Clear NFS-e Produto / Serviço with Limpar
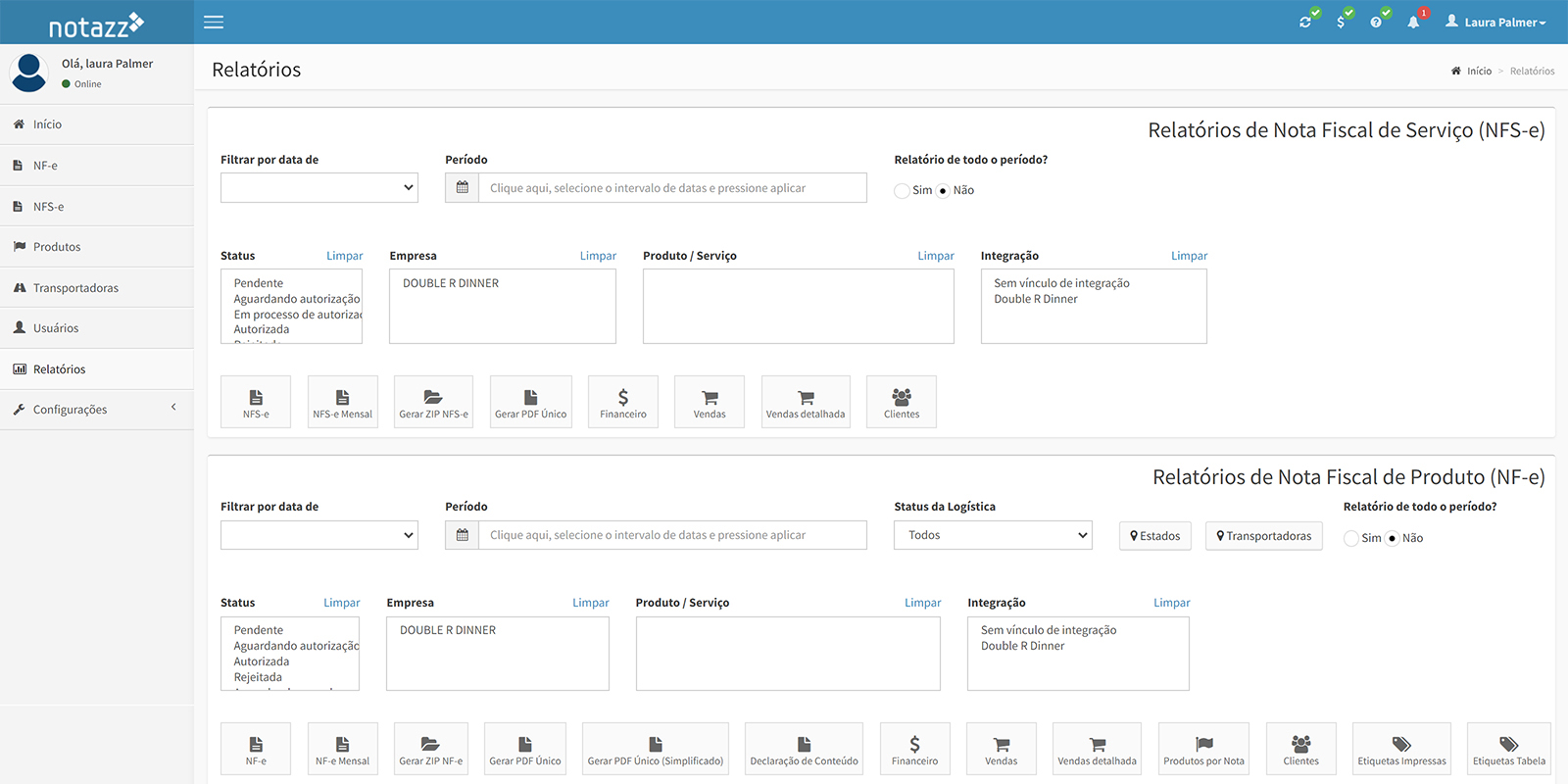This screenshot has width=1568, height=784. point(936,256)
